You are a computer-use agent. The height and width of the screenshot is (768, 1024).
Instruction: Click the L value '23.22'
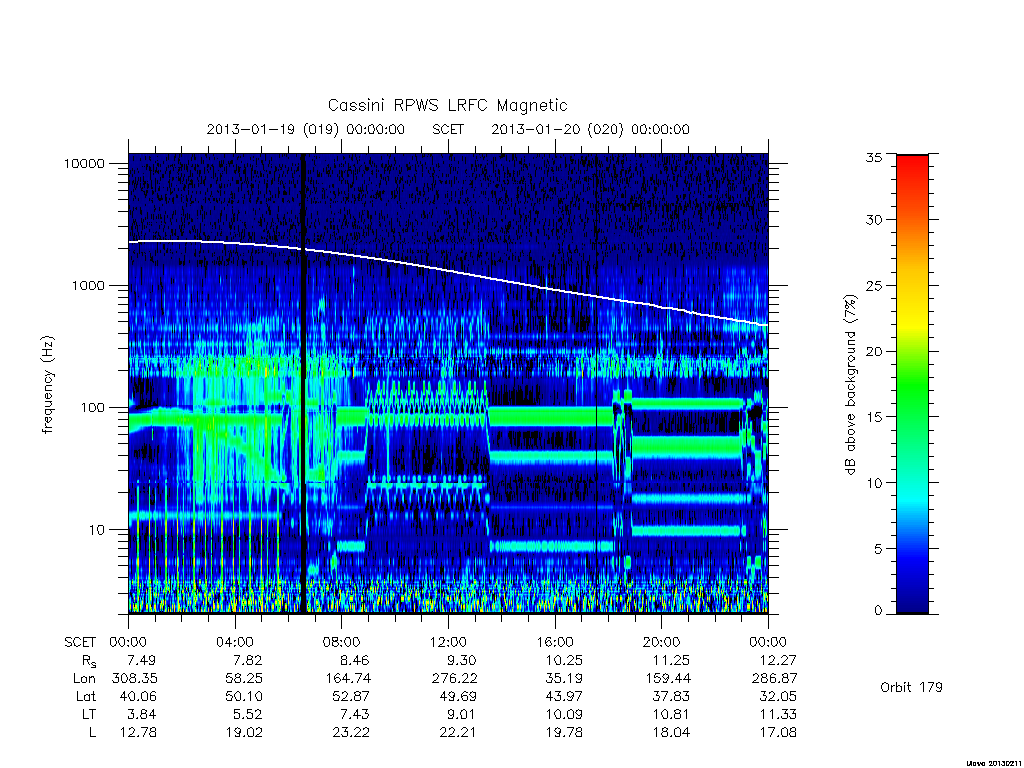point(351,733)
